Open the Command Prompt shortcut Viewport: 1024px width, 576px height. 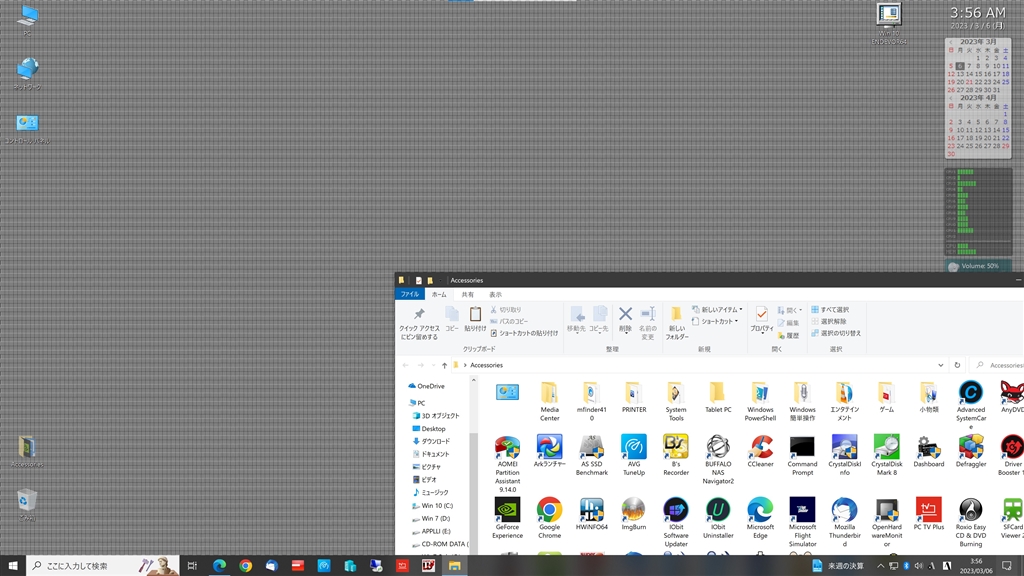[x=802, y=447]
